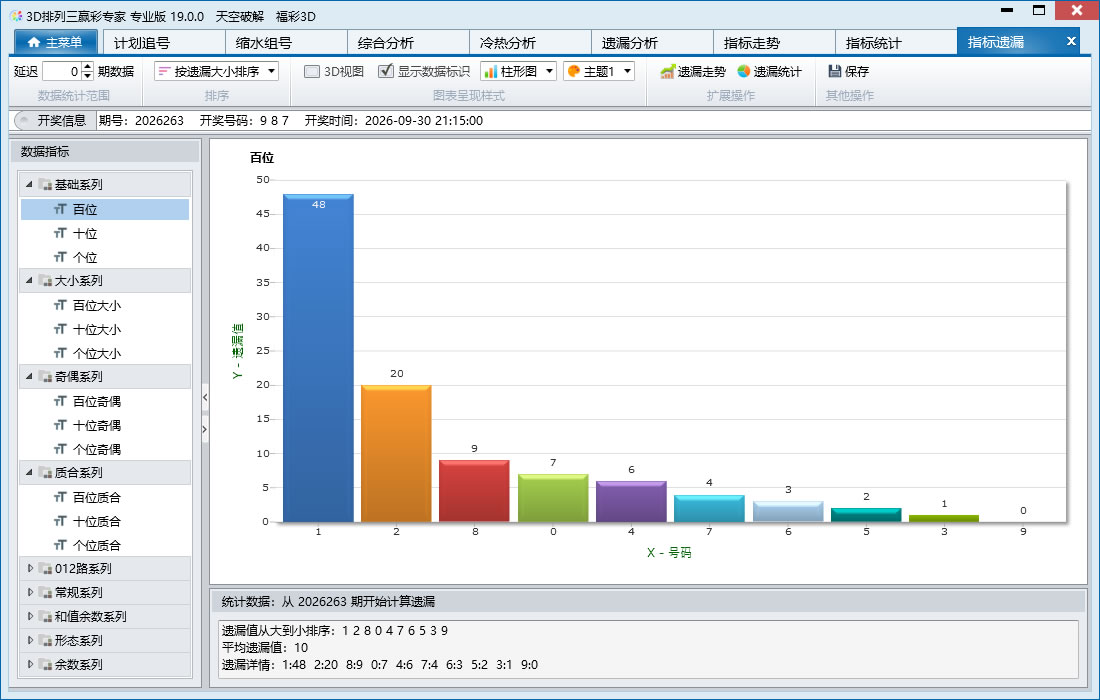The height and width of the screenshot is (700, 1100).
Task: Click the indicator icon beside 百位大小
Action: pyautogui.click(x=60, y=305)
